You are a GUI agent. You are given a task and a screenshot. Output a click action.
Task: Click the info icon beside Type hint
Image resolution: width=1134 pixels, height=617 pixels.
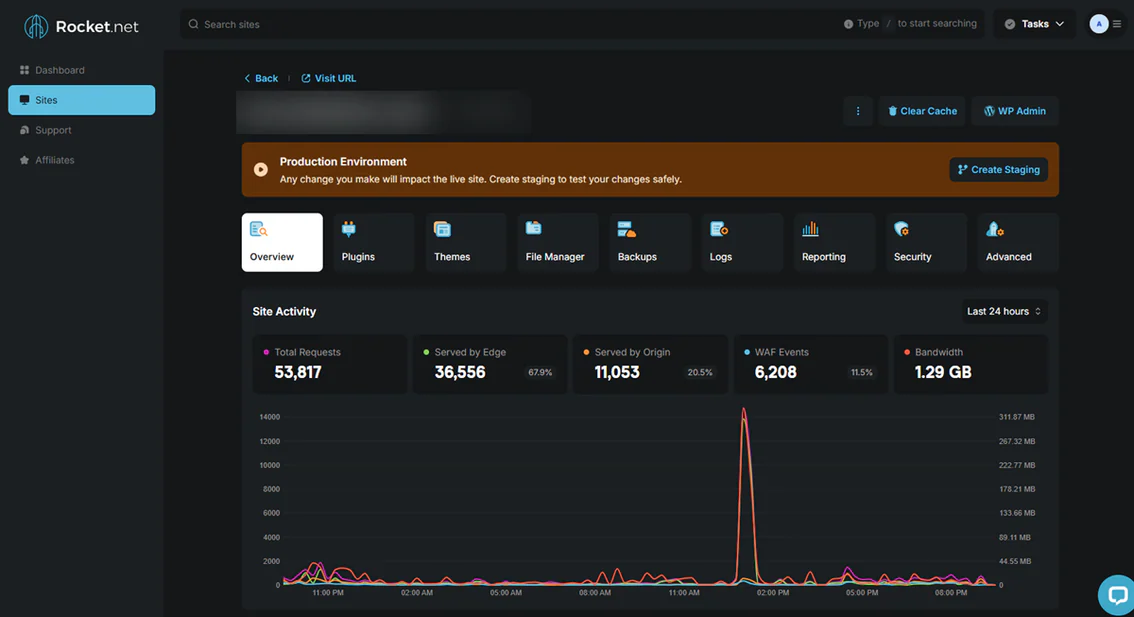tap(848, 24)
